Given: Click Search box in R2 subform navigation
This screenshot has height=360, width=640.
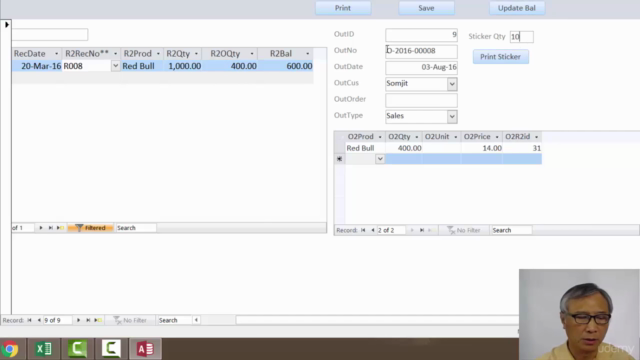Looking at the screenshot, I should [136, 228].
